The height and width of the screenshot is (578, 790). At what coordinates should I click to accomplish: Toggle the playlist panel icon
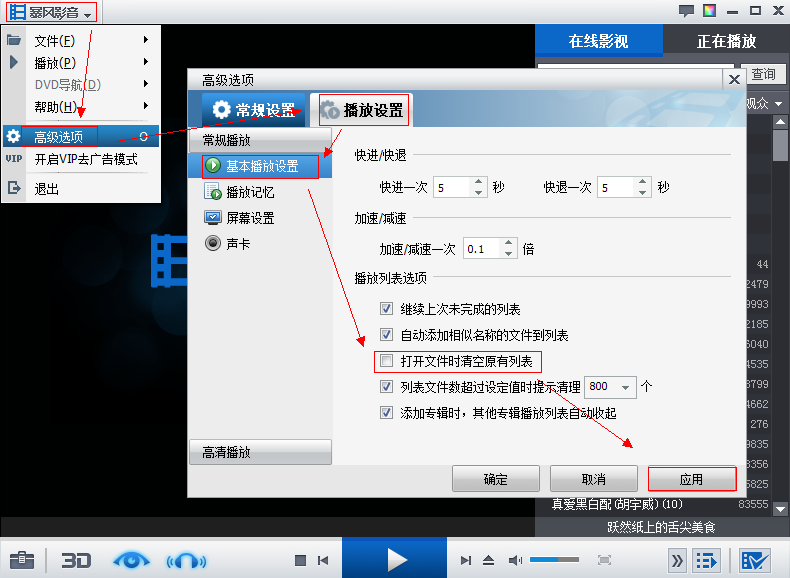click(706, 560)
